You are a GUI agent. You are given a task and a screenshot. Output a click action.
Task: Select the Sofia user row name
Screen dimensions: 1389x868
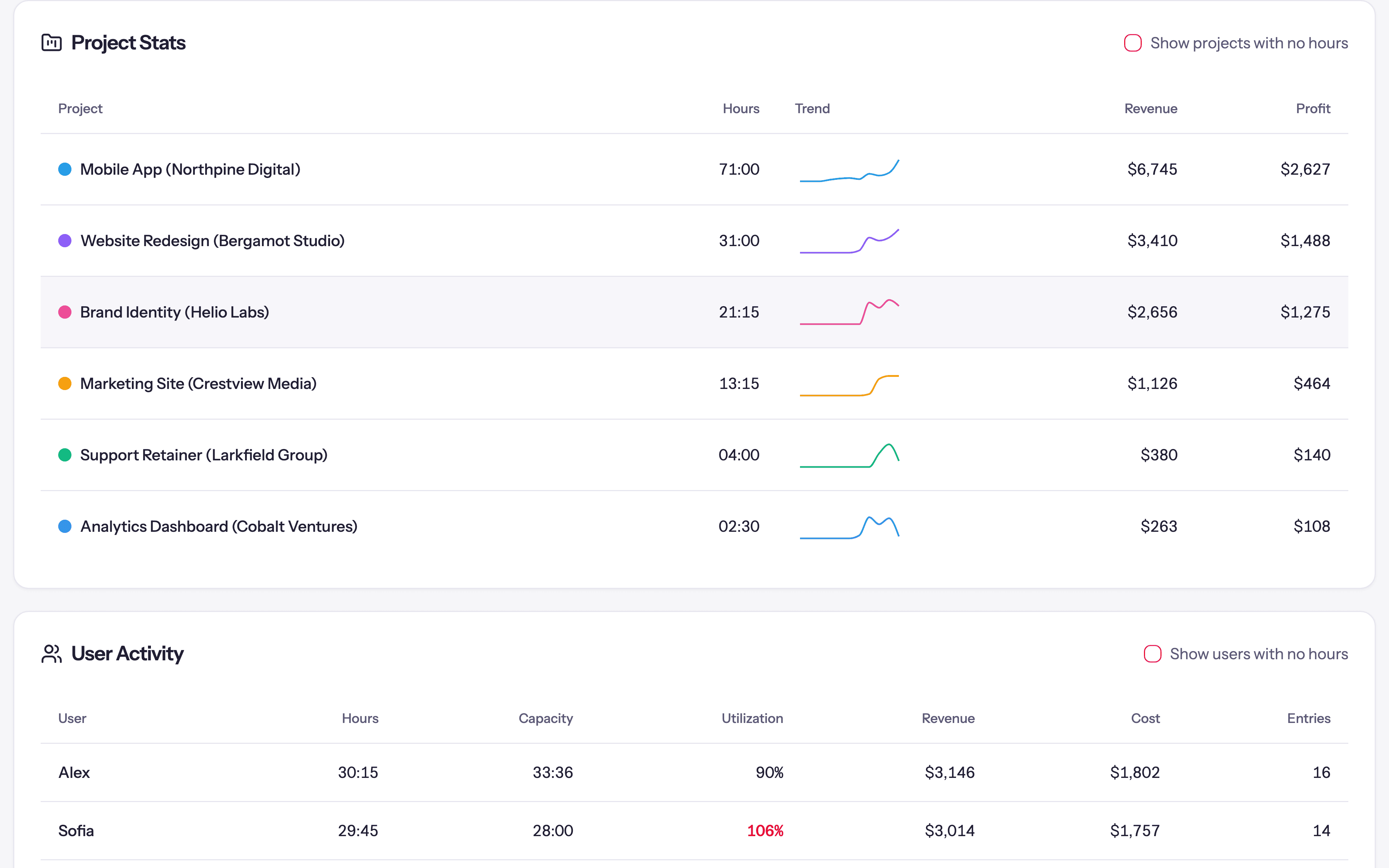(x=76, y=831)
